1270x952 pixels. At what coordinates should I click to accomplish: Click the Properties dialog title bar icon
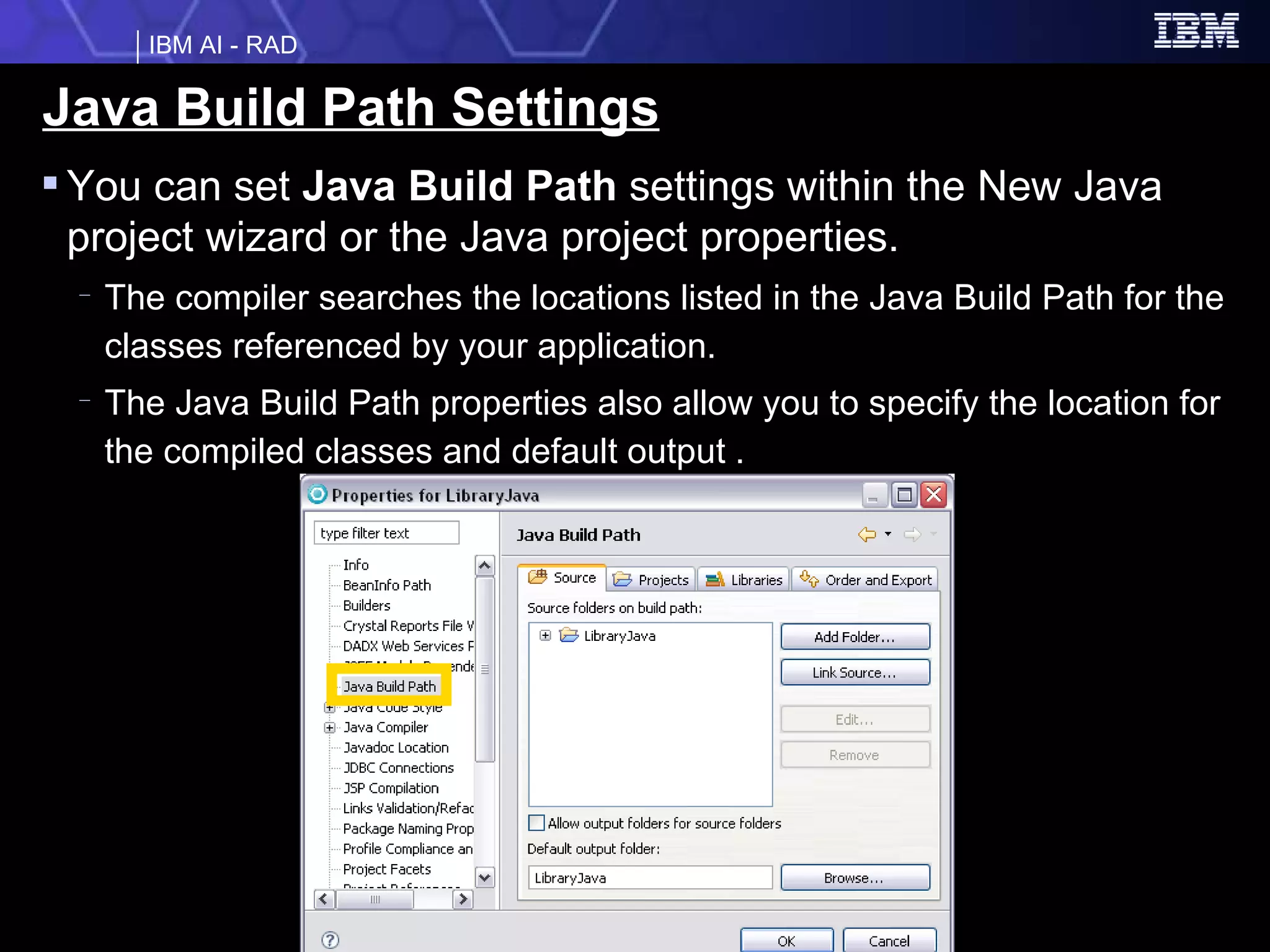[x=317, y=494]
